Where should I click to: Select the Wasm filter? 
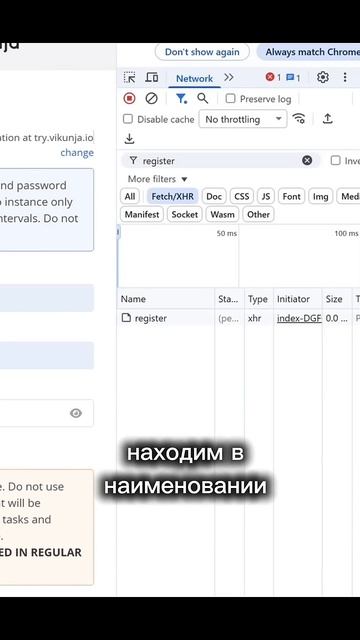(x=222, y=214)
